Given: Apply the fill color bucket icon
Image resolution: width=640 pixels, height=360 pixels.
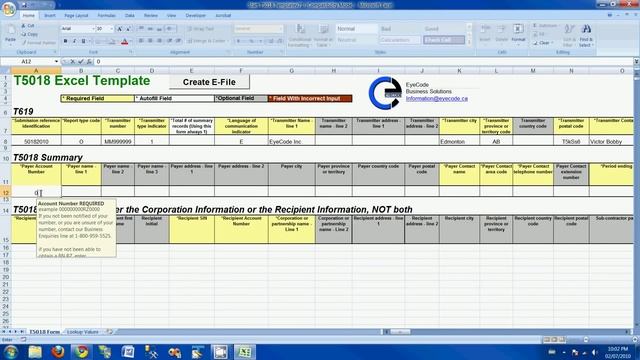Looking at the screenshot, I should pos(111,41).
